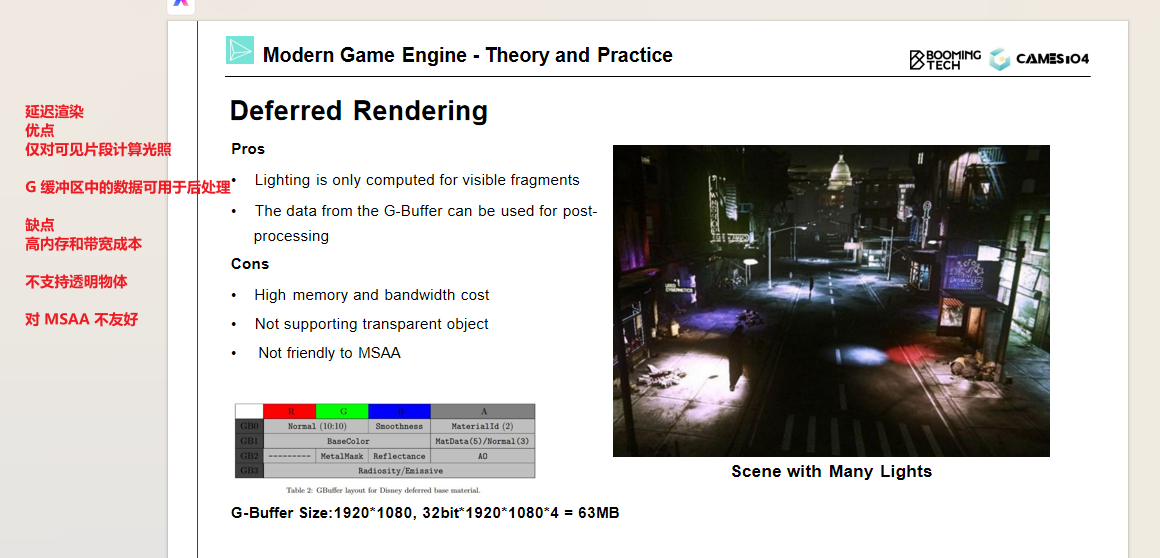Click the teal paper plane slide icon
Screen dimensions: 1160x558
coord(240,50)
